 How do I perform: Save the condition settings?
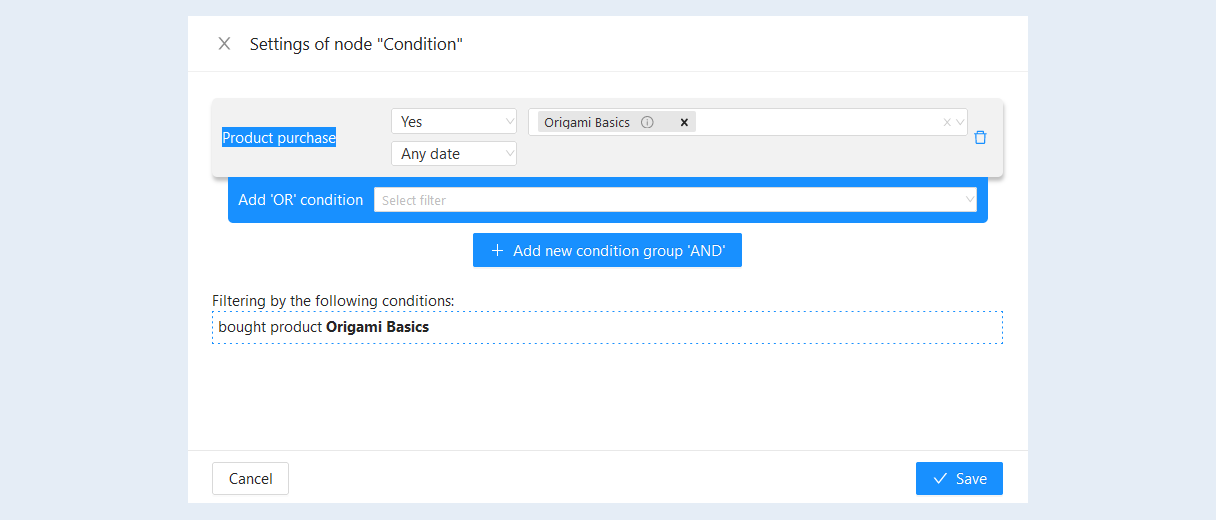tap(959, 478)
